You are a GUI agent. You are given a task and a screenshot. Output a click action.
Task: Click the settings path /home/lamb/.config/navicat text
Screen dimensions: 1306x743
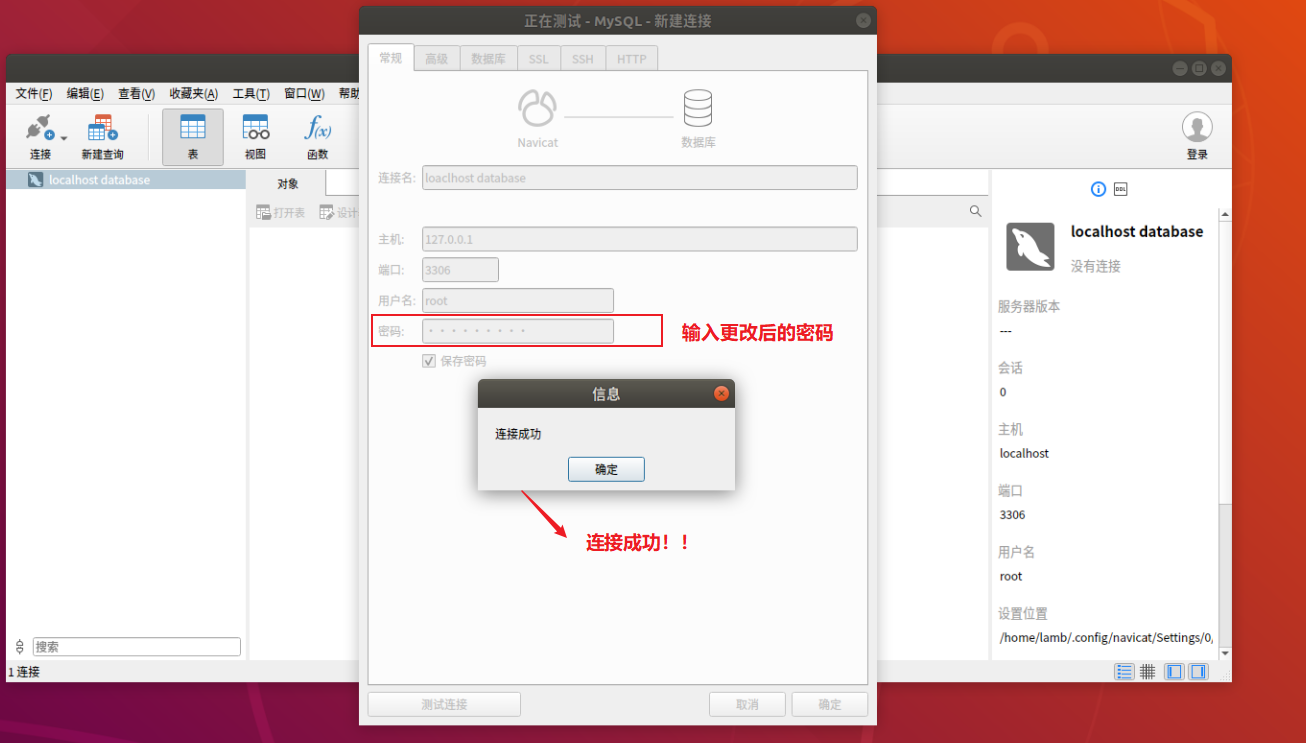click(1107, 637)
